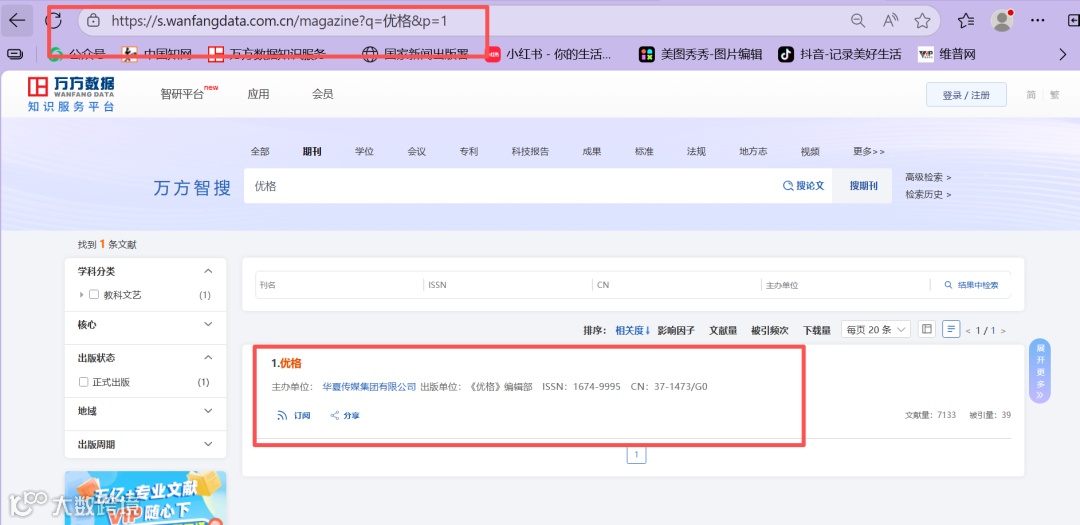Viewport: 1080px width, 525px height.
Task: Switch results to grid view icon
Action: [927, 329]
